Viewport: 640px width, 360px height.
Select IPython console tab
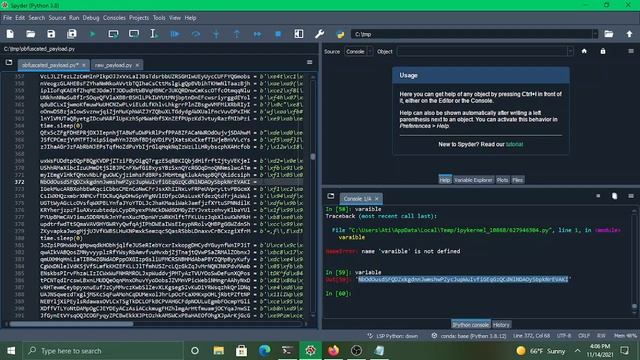[x=470, y=325]
